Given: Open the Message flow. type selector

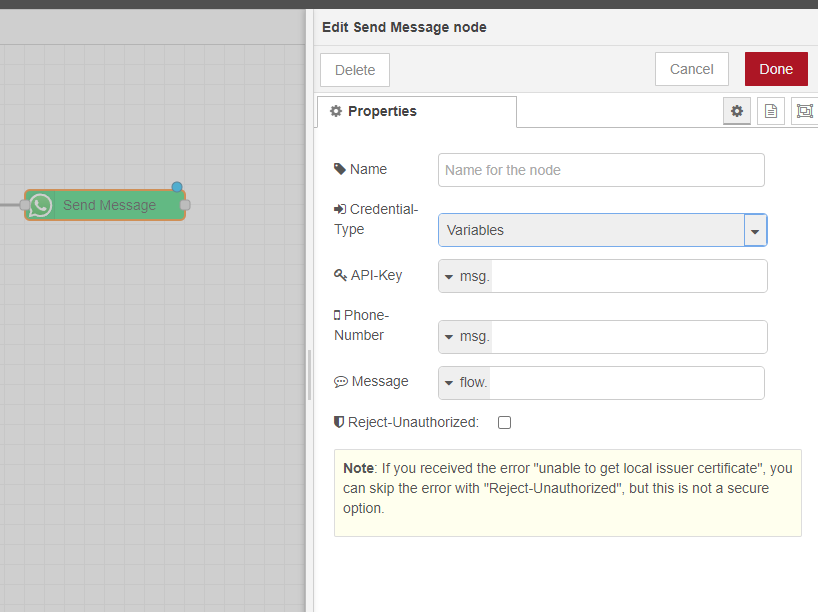Looking at the screenshot, I should click(x=466, y=383).
